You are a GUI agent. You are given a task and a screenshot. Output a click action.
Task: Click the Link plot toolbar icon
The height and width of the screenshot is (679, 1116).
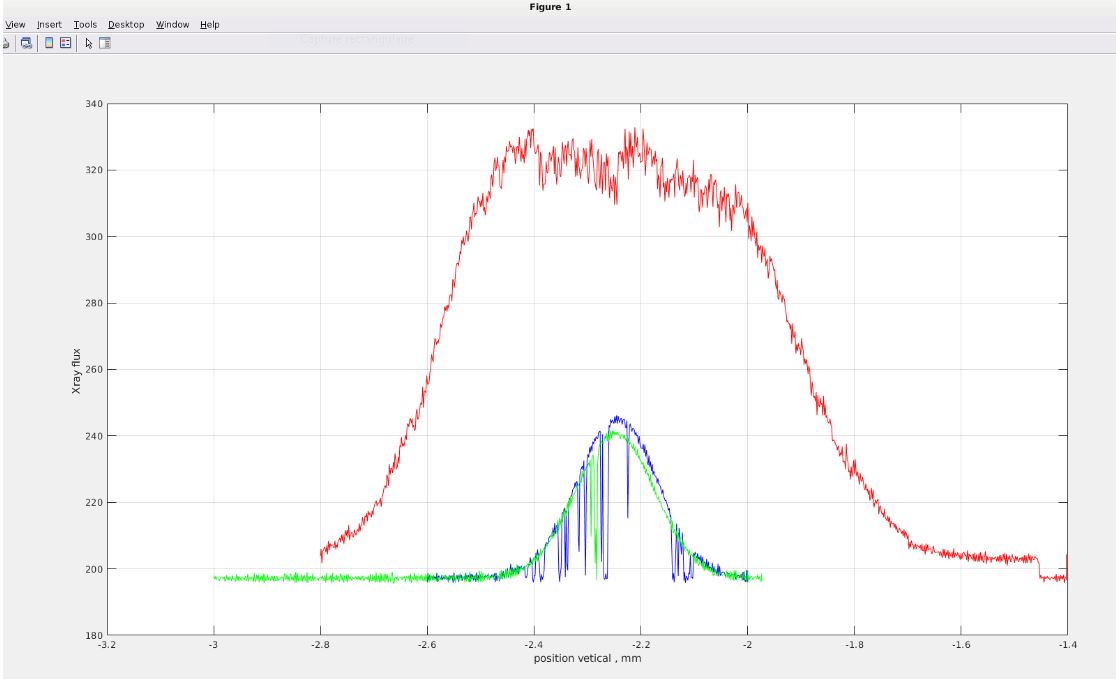pyautogui.click(x=27, y=43)
